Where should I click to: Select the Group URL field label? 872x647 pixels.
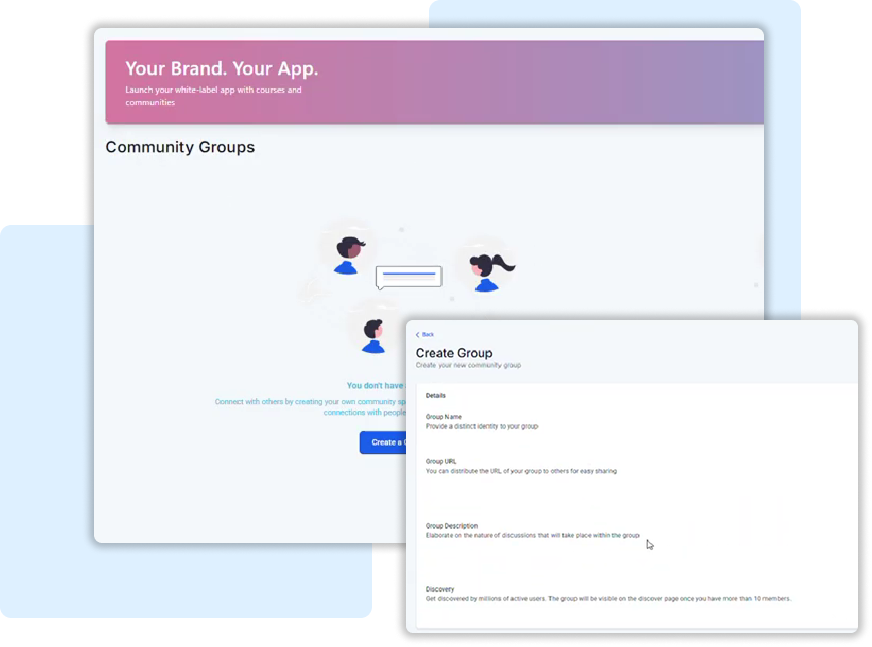point(441,461)
